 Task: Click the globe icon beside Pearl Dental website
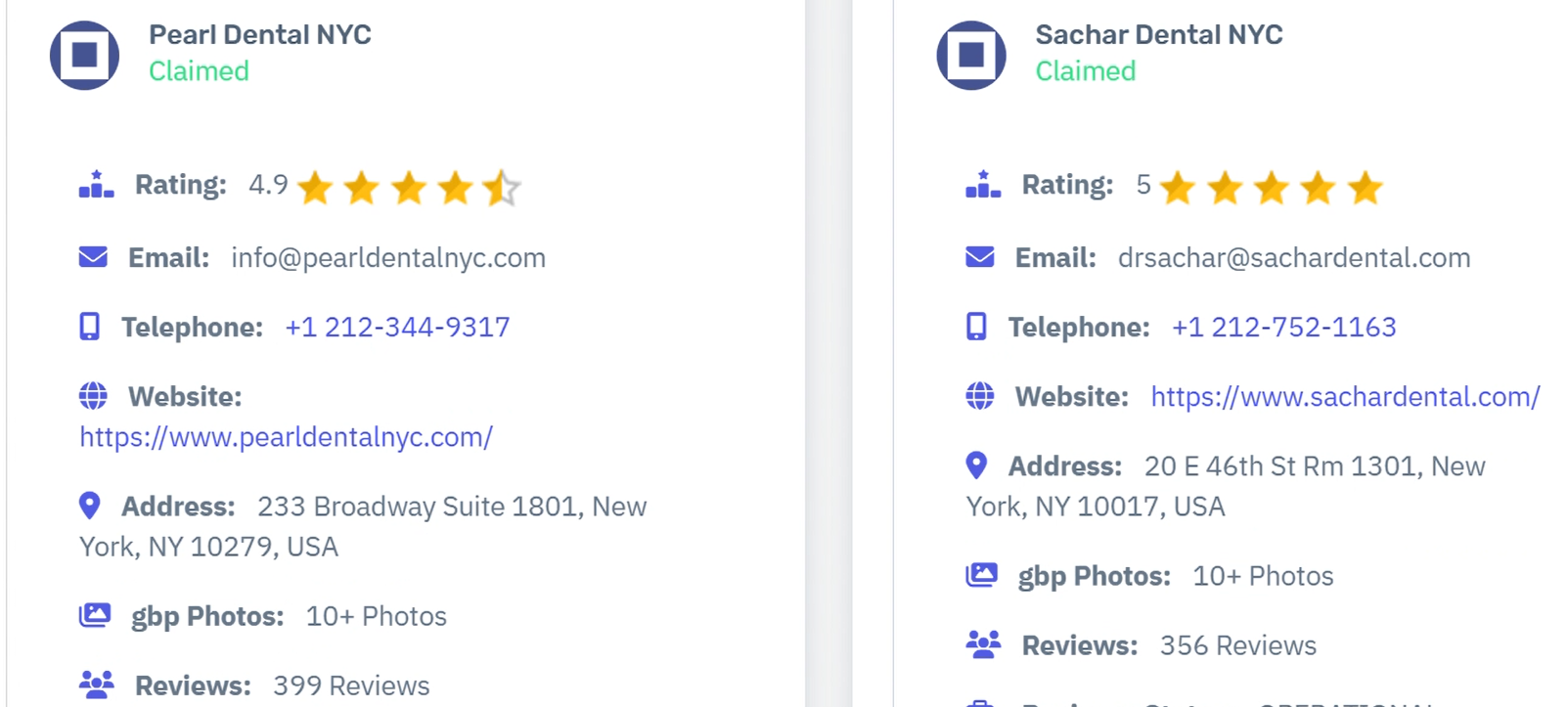pyautogui.click(x=93, y=396)
